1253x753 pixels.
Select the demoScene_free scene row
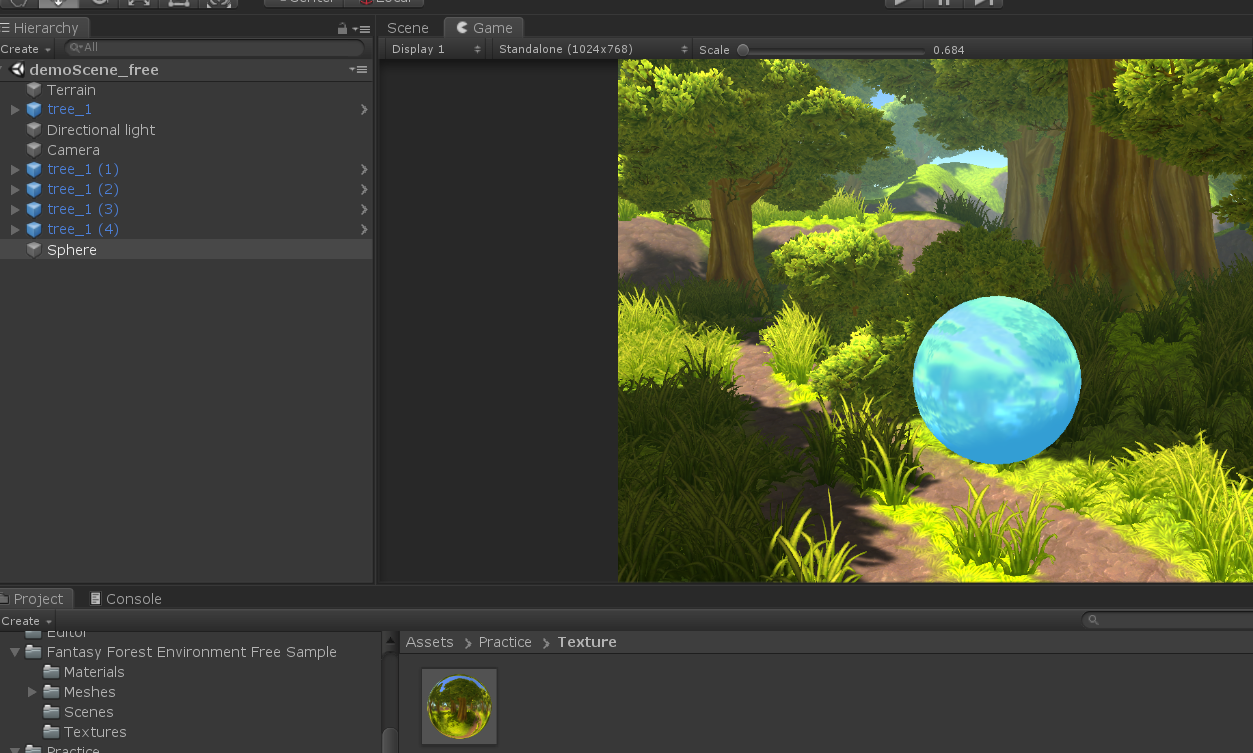point(186,69)
